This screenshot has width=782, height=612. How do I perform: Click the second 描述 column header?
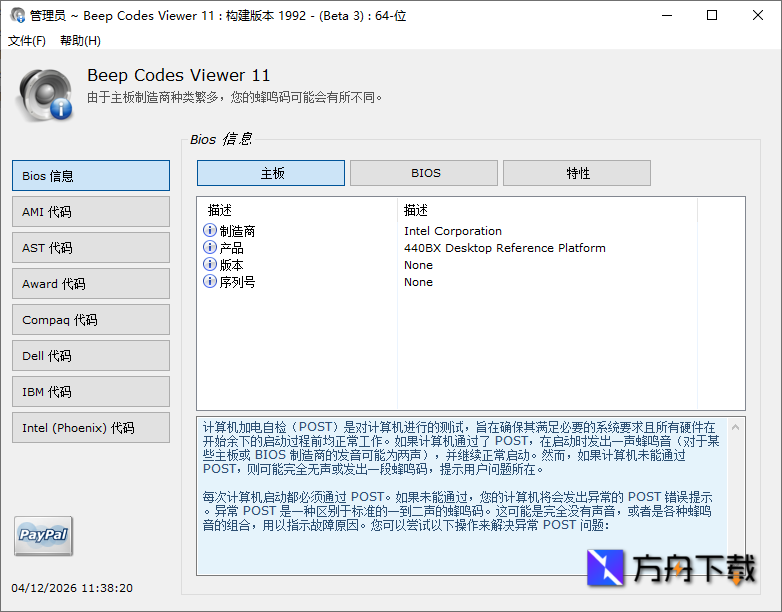[547, 210]
